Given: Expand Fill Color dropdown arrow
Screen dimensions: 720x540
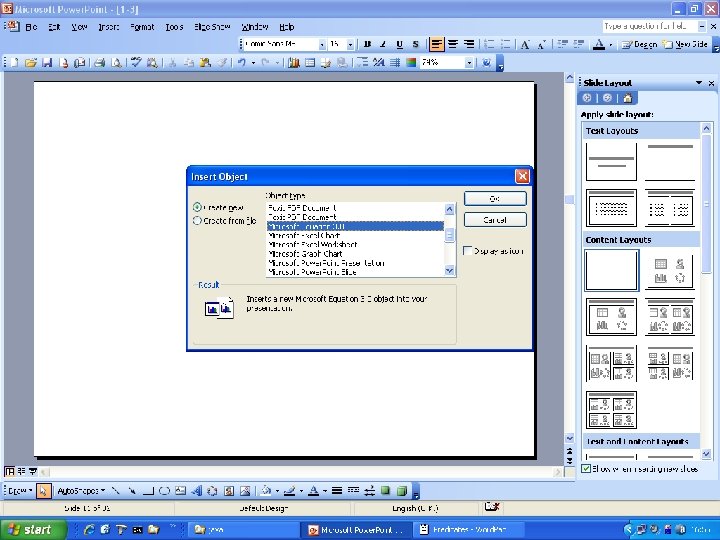Looking at the screenshot, I should pos(277,491).
